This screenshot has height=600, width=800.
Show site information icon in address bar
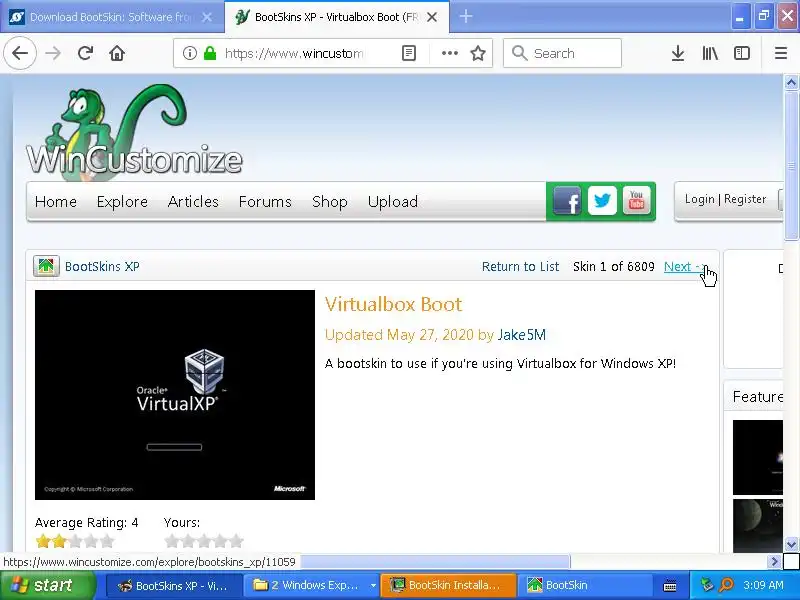[x=190, y=53]
